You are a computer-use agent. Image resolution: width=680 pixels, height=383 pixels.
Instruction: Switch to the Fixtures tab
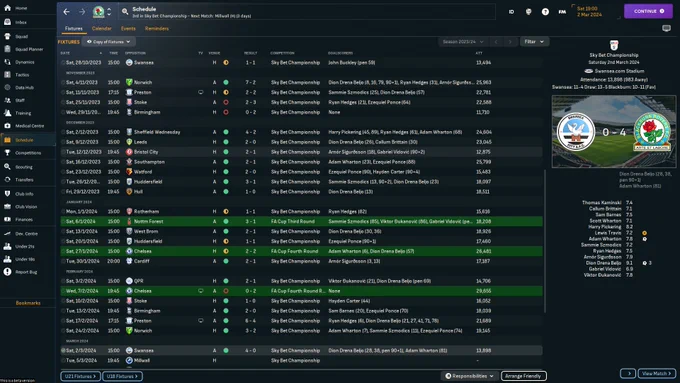(x=74, y=29)
